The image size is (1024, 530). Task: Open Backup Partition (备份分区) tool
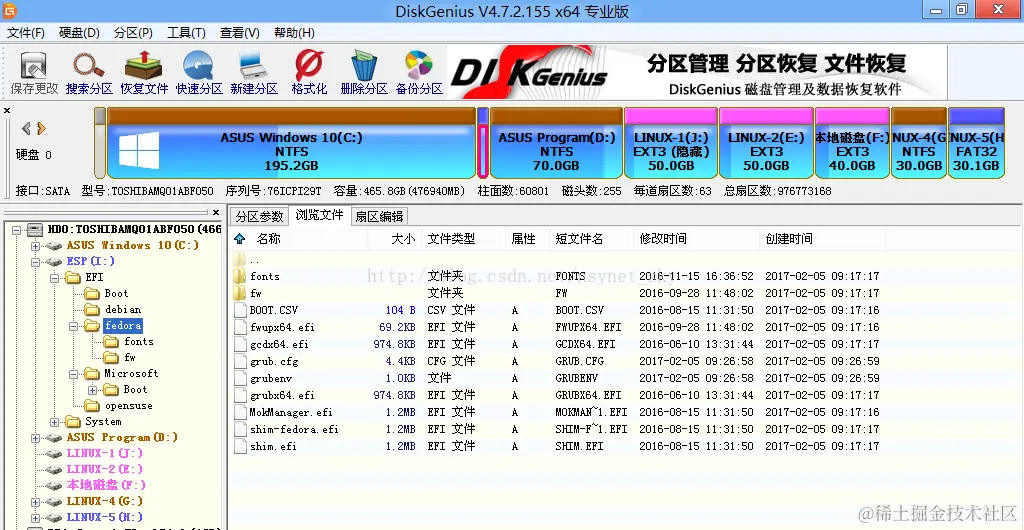click(419, 73)
